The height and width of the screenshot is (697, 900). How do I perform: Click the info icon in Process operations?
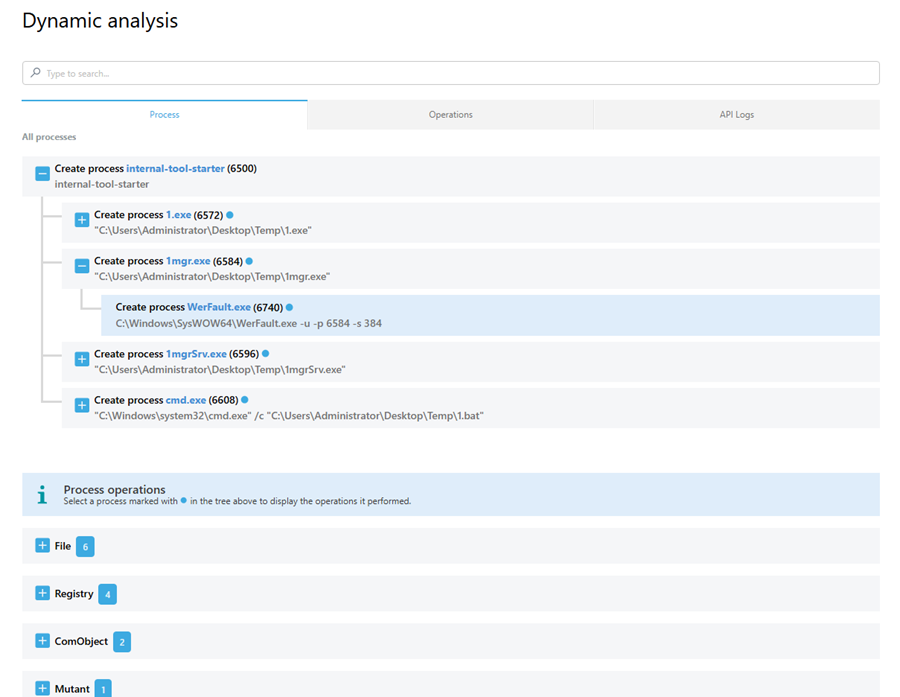click(x=41, y=494)
